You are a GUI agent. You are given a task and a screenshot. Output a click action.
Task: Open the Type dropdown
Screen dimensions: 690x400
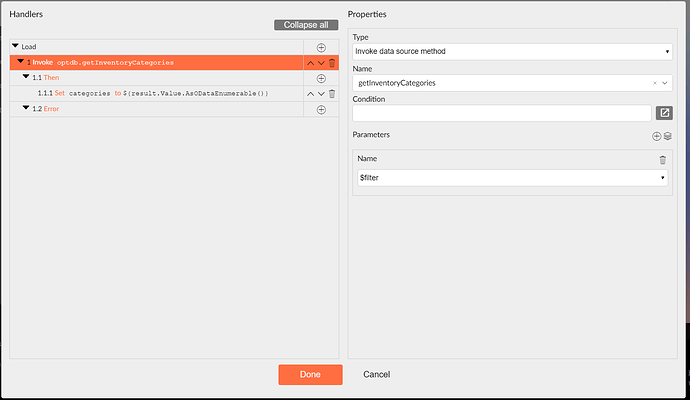(512, 51)
